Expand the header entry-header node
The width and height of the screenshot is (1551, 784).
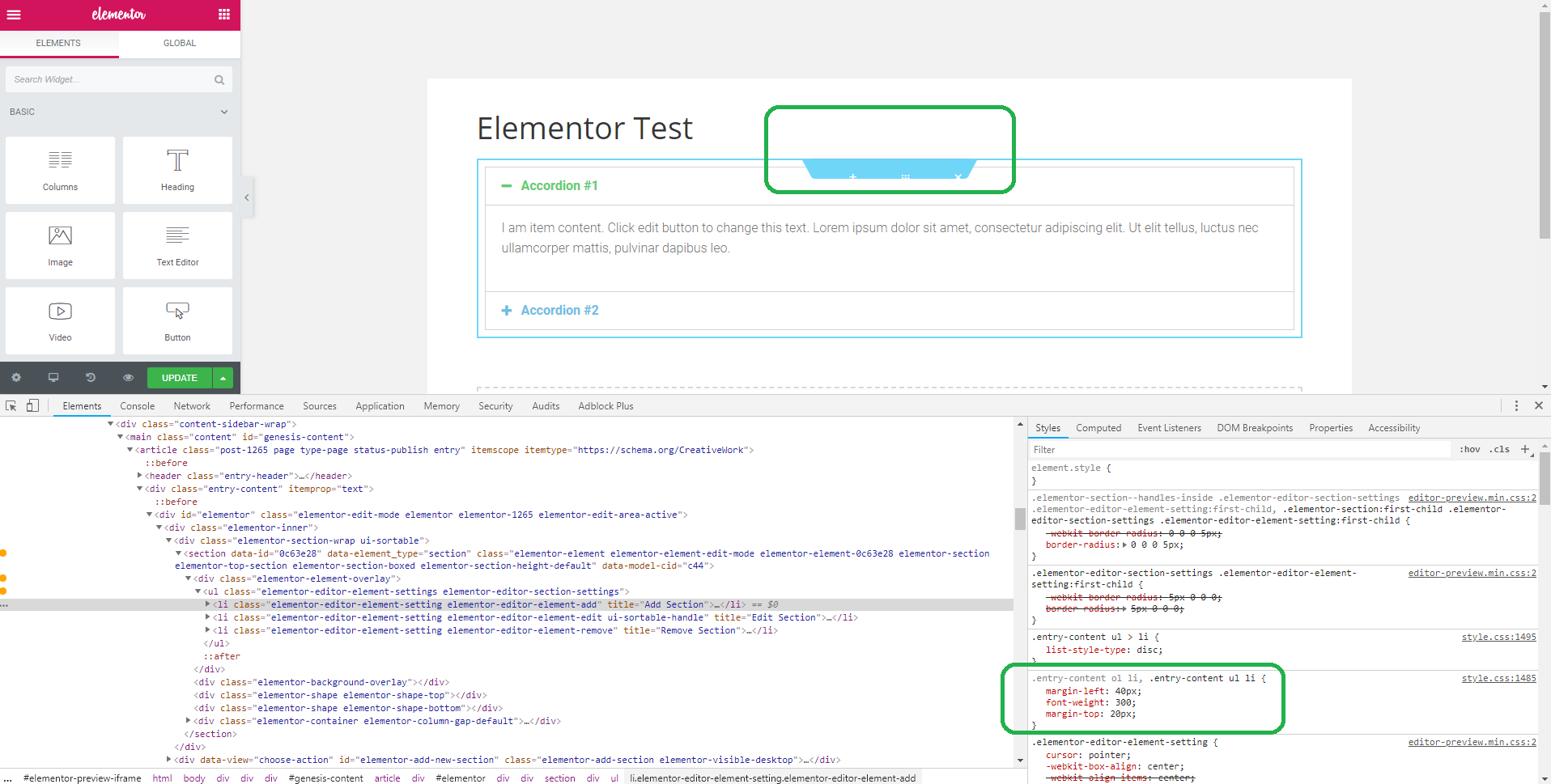140,476
